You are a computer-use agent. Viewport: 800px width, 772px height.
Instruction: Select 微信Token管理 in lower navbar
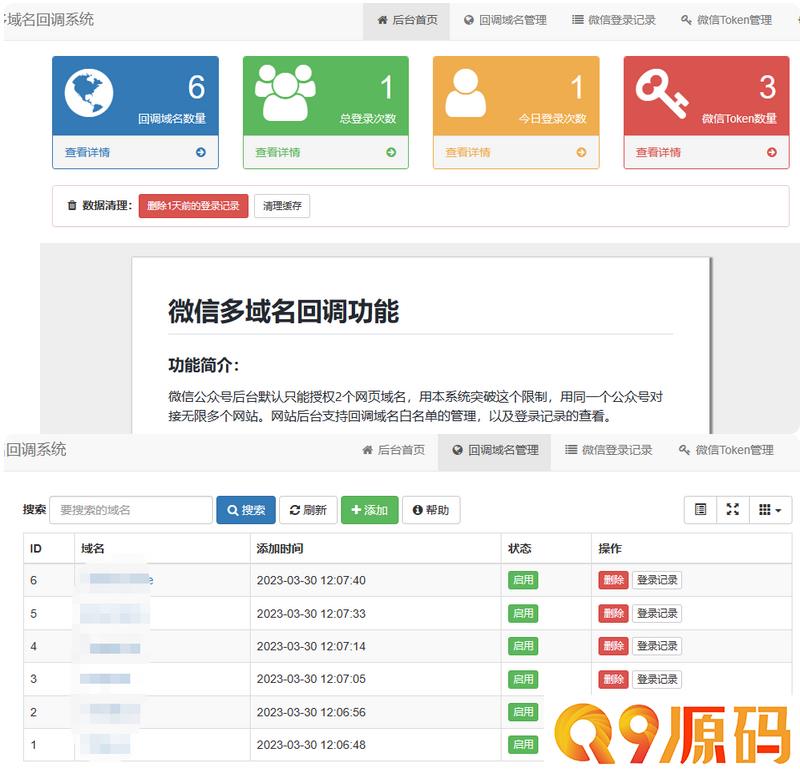coord(726,450)
